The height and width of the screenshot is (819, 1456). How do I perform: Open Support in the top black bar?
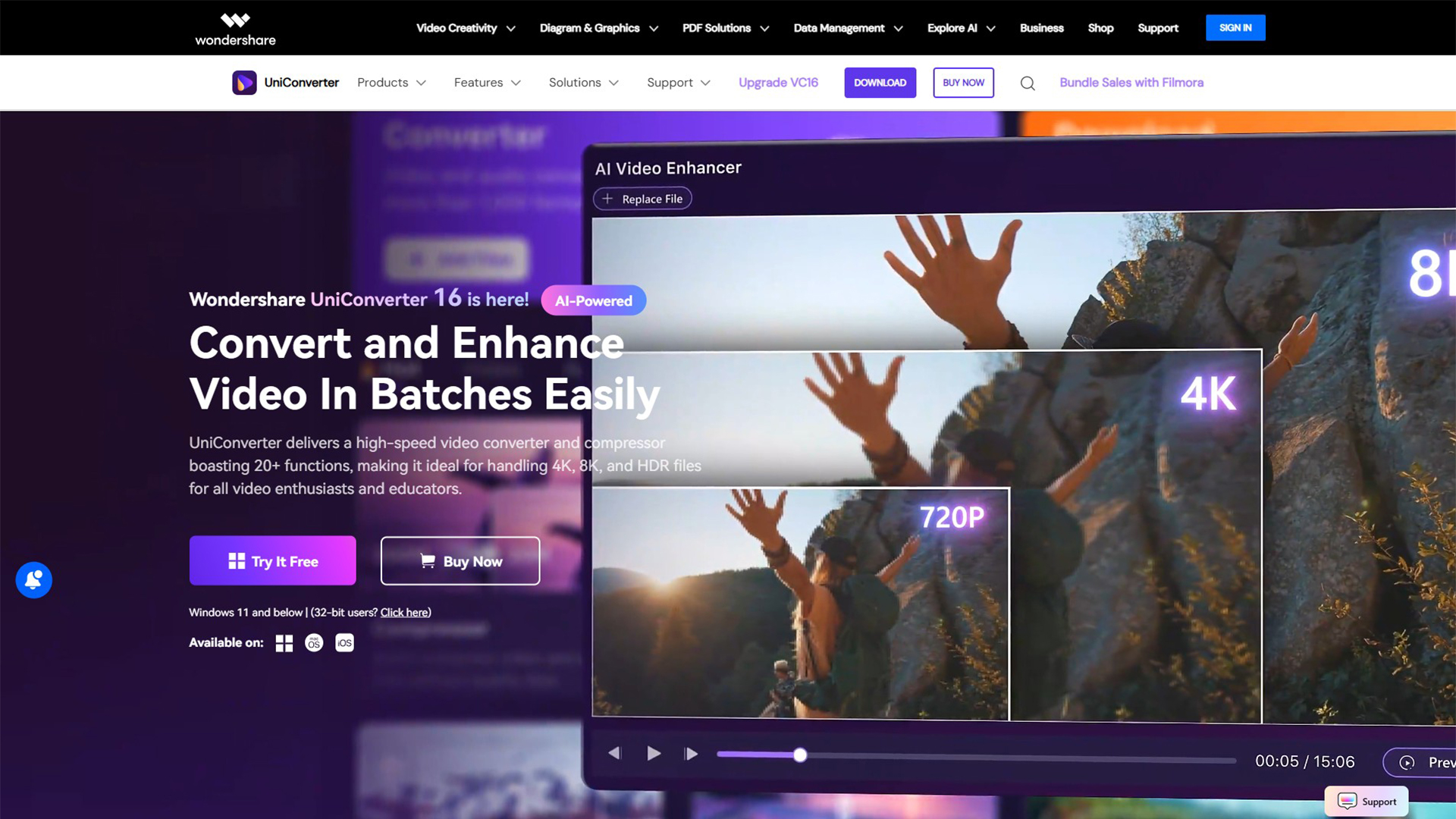point(1158,28)
